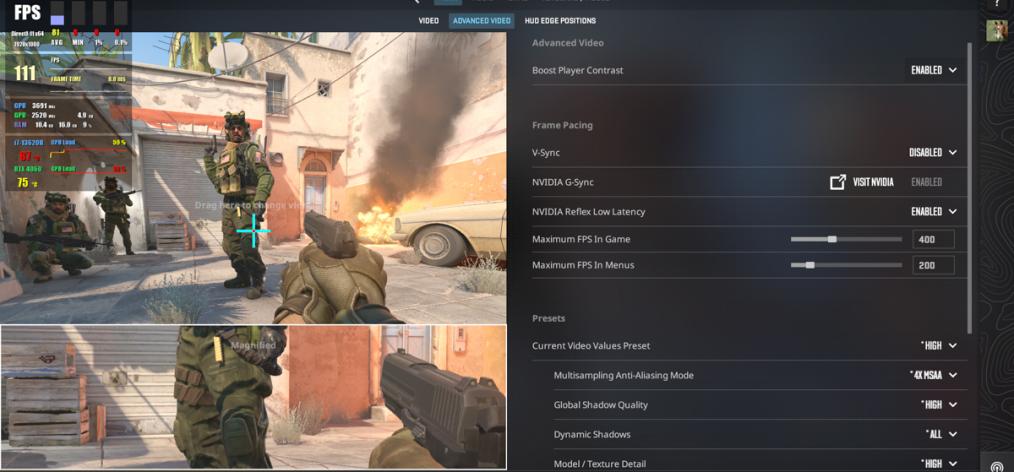Viewport: 1014px width, 472px height.
Task: Expand the NVIDIA Reflex Low Latency dropdown
Action: click(x=934, y=211)
